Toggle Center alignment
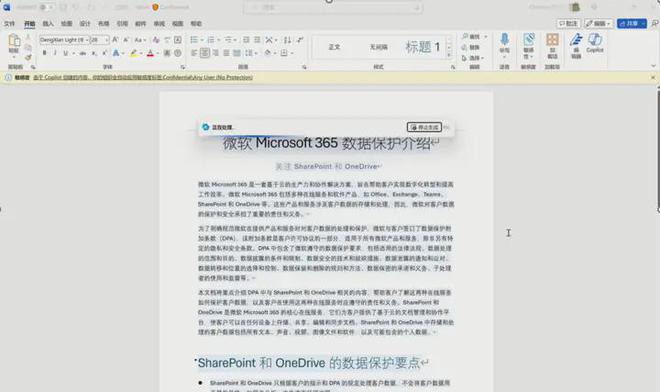This screenshot has height=392, width=660. pos(205,53)
